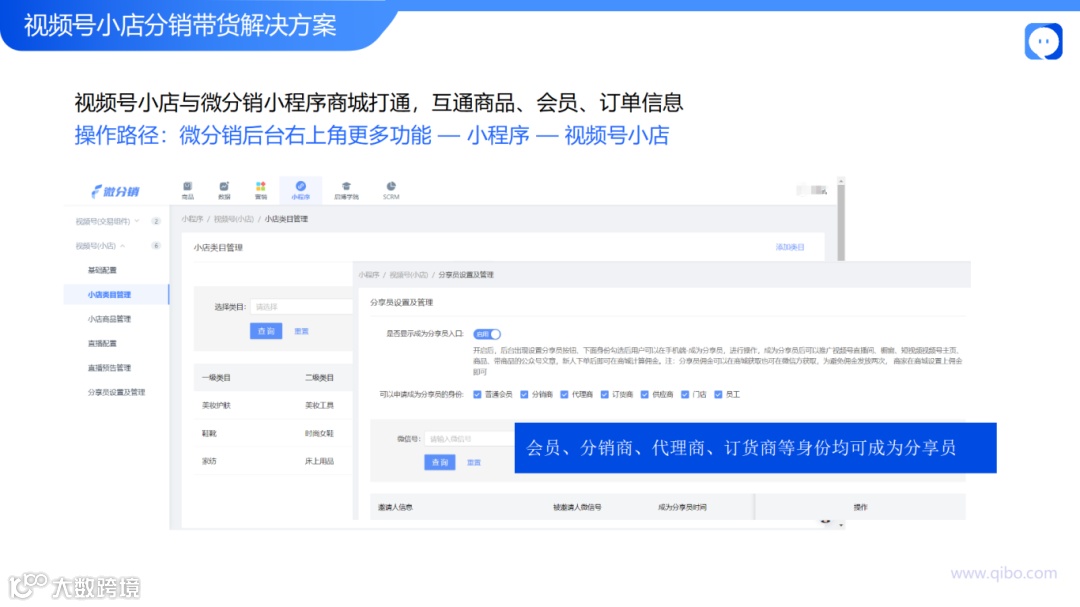Open 分享员设置及管理 in the sidebar
1080x607 pixels.
coord(116,392)
